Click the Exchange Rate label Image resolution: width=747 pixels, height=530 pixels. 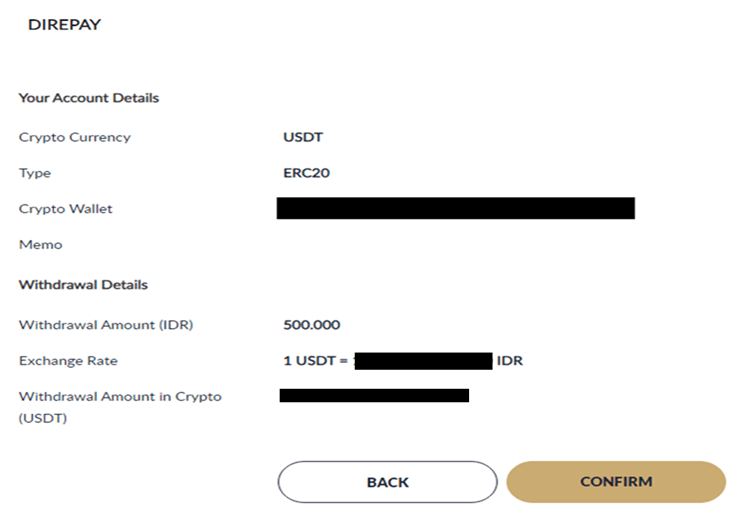click(61, 361)
